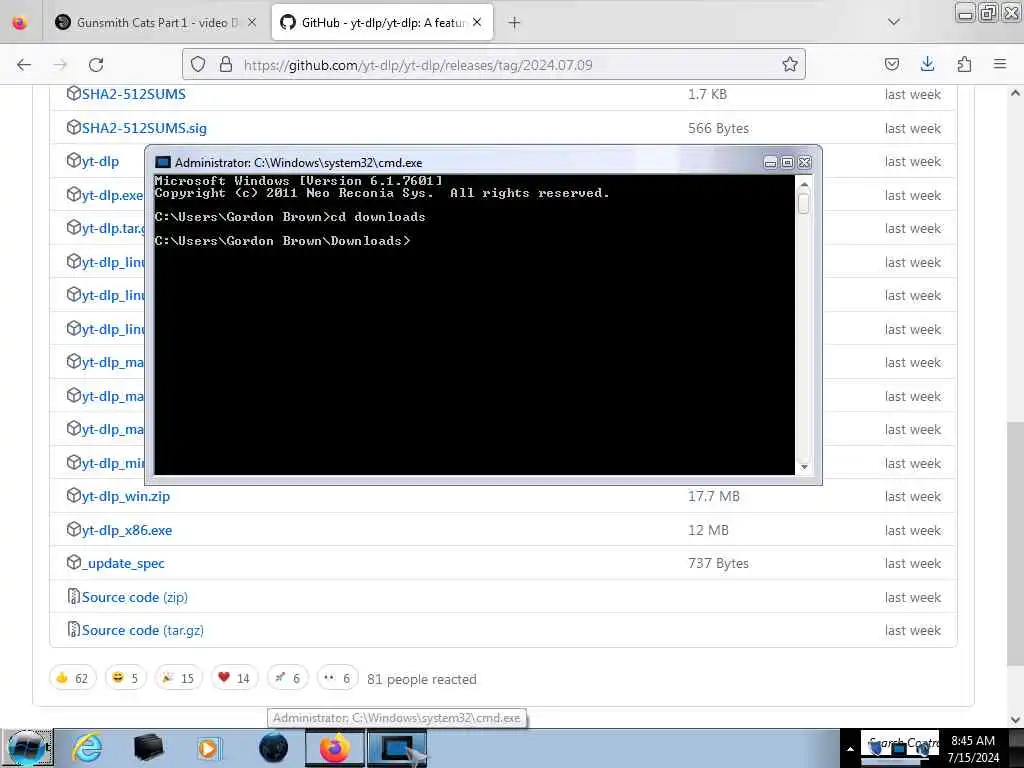Click the cmd window scroll up arrow
The width and height of the screenshot is (1024, 768).
(804, 185)
